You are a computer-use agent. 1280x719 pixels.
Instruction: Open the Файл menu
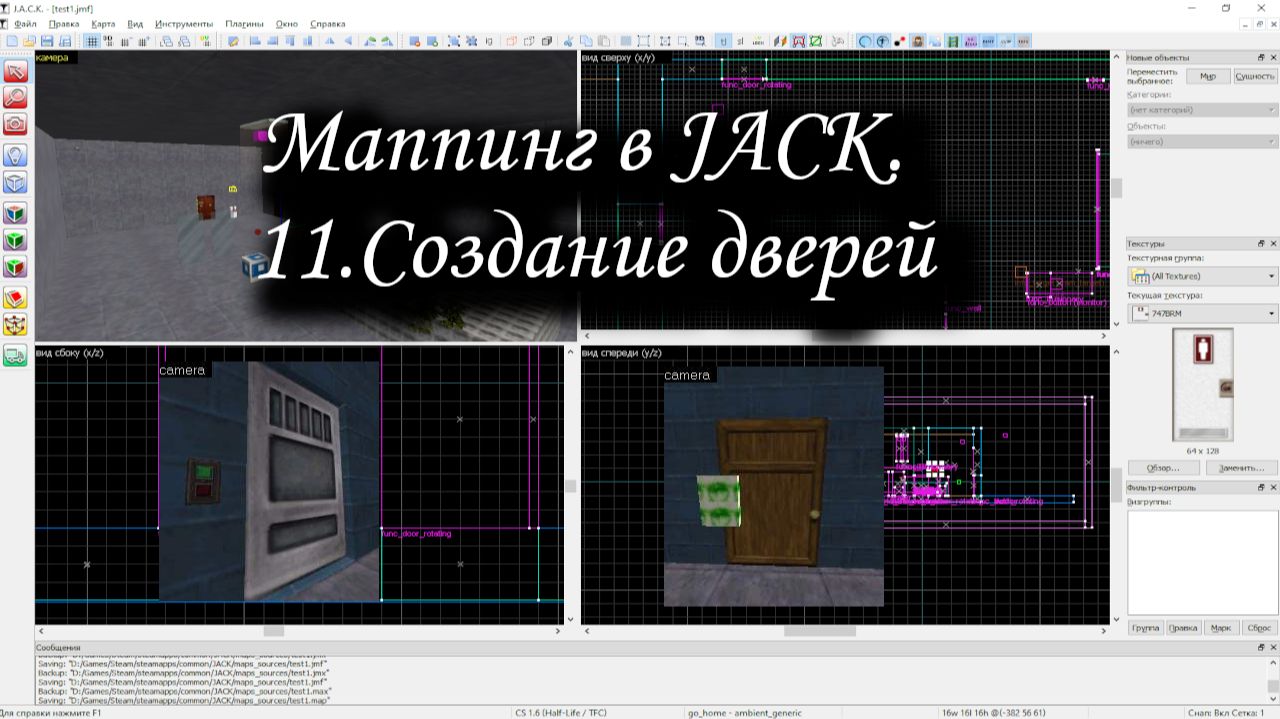coord(25,23)
